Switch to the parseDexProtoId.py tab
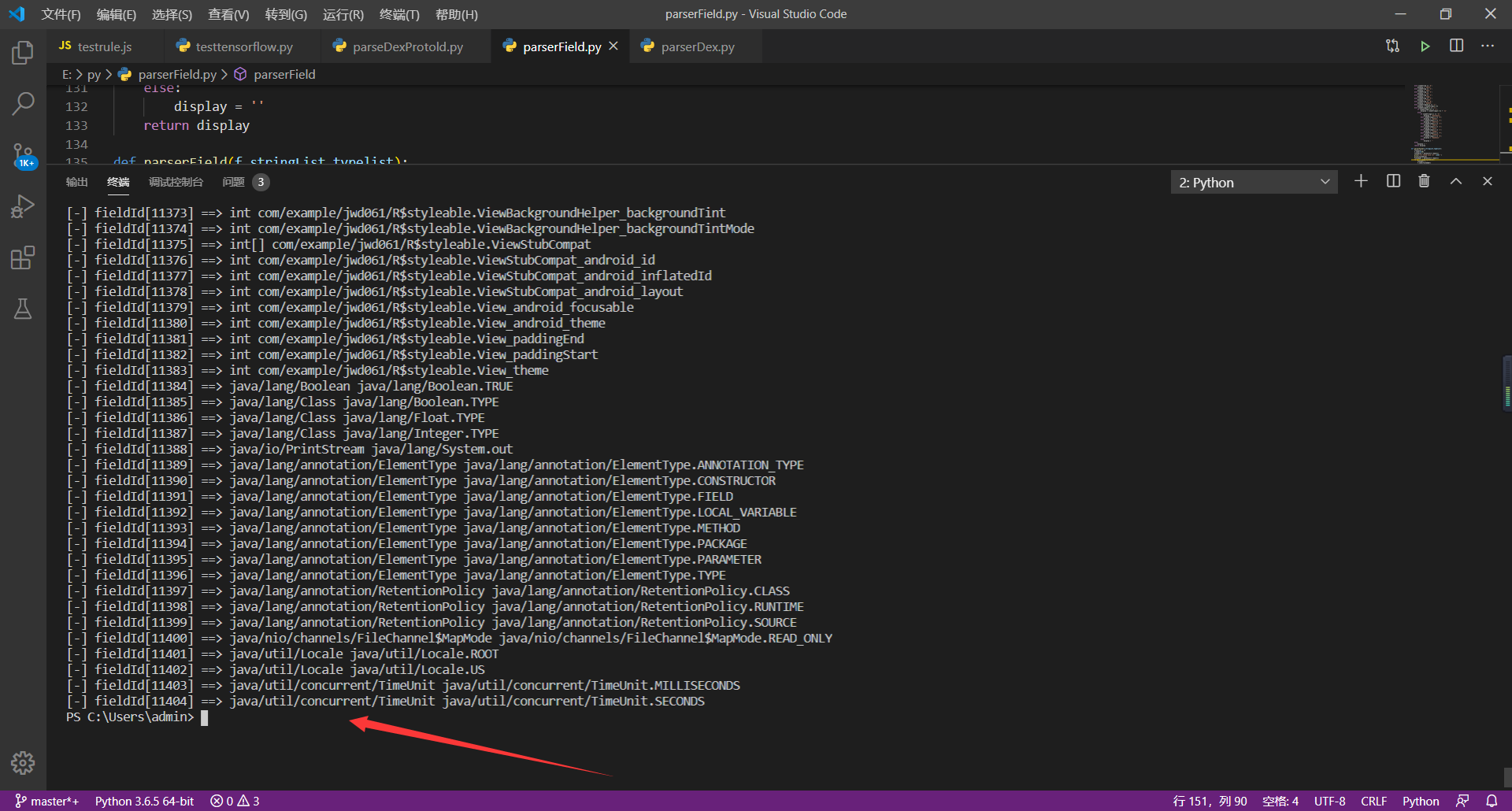 pyautogui.click(x=407, y=46)
